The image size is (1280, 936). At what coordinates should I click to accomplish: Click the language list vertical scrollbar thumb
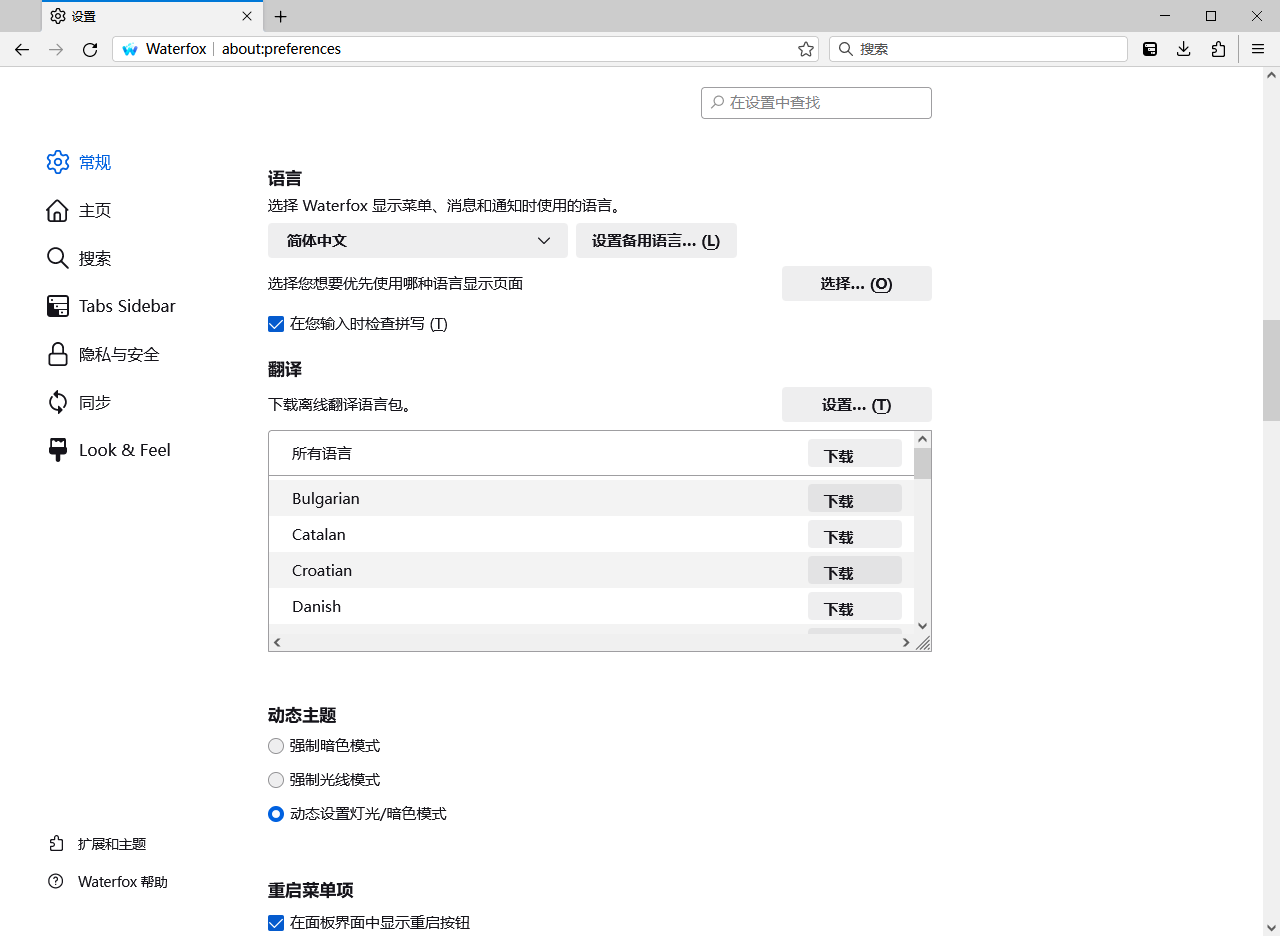[x=923, y=464]
